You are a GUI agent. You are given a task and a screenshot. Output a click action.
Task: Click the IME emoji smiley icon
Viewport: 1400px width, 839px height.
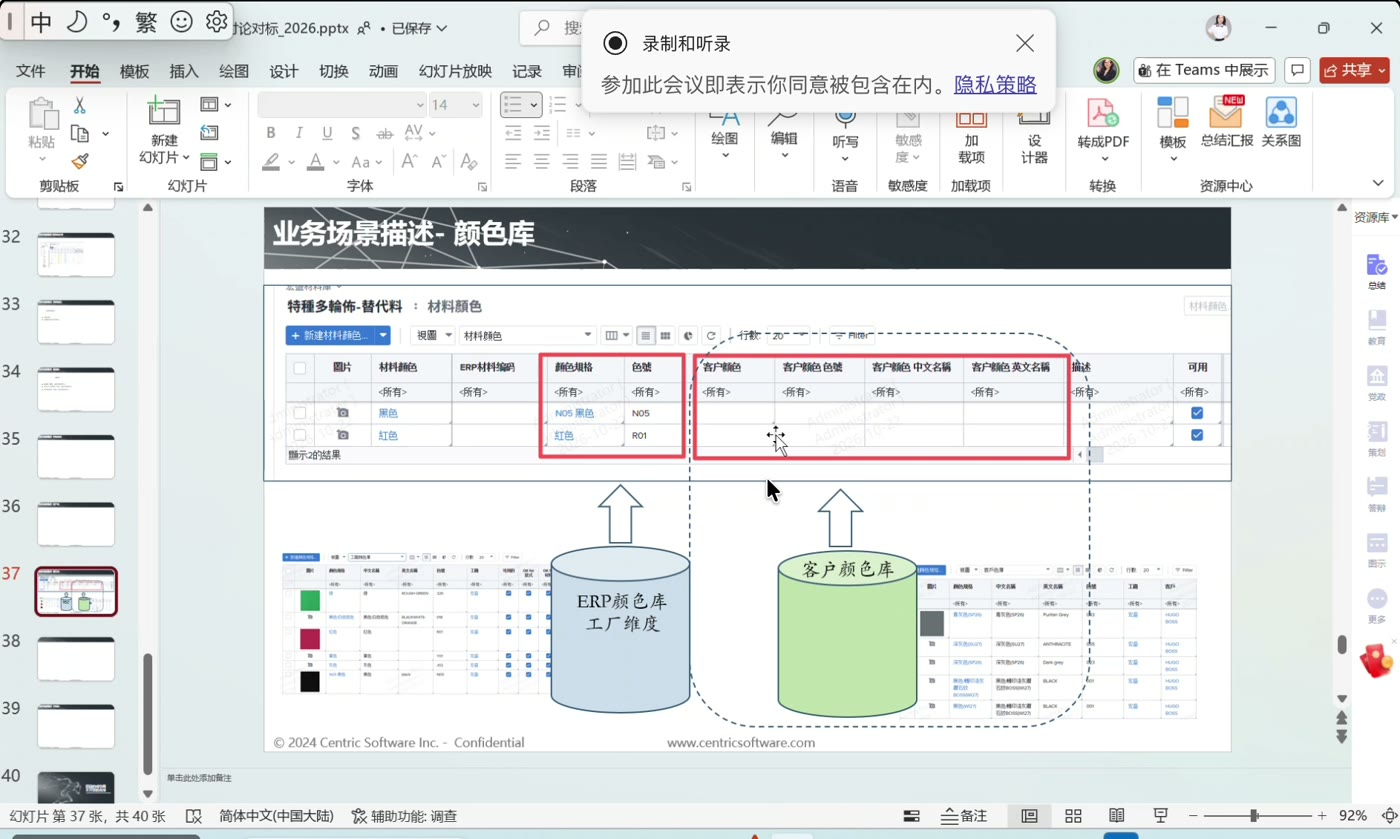click(181, 22)
